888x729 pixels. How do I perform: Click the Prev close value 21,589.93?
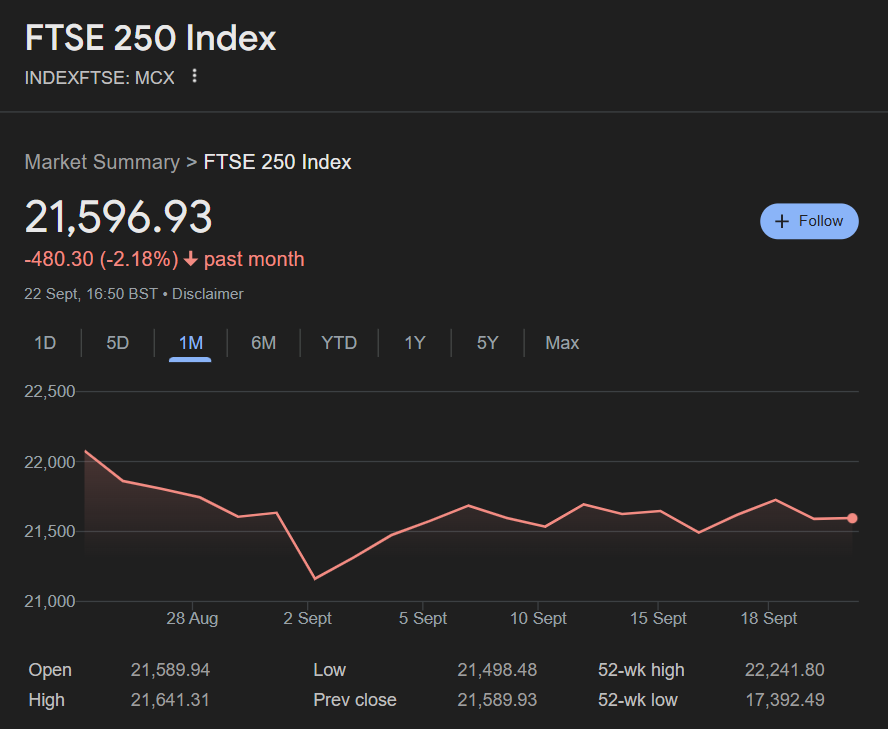[497, 700]
